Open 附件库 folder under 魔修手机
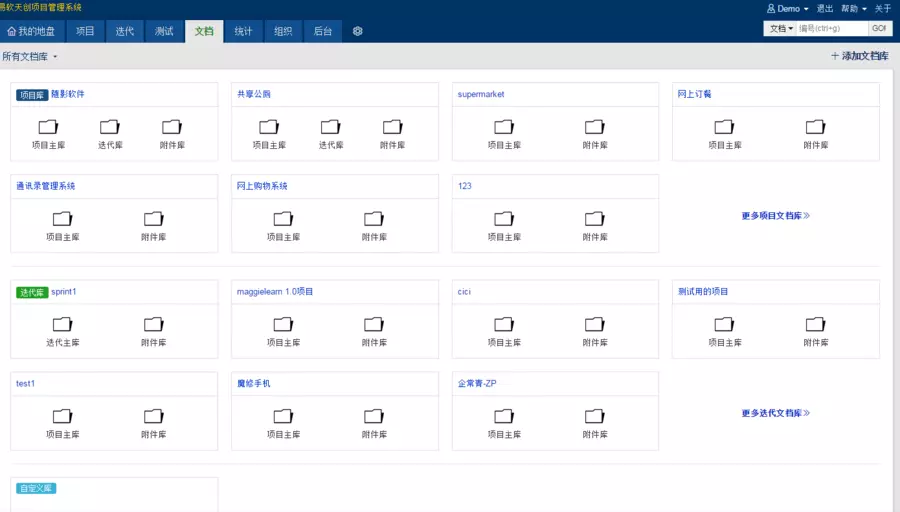Screen dimensions: 900x512 pyautogui.click(x=374, y=423)
